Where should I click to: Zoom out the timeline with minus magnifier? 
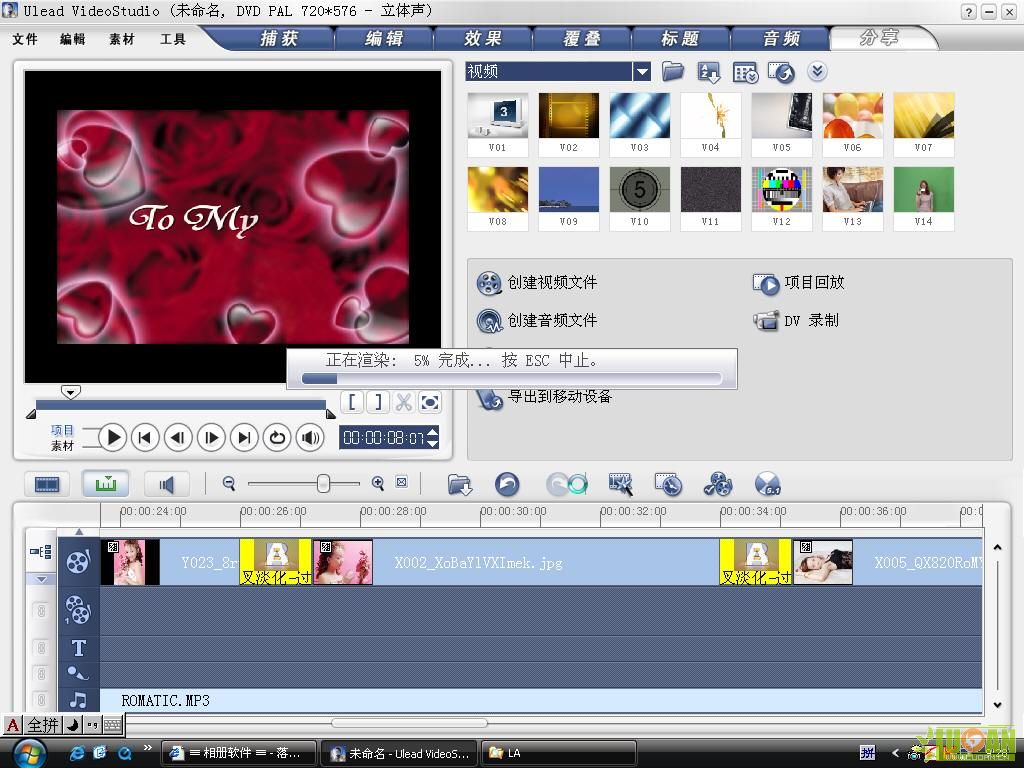[229, 483]
